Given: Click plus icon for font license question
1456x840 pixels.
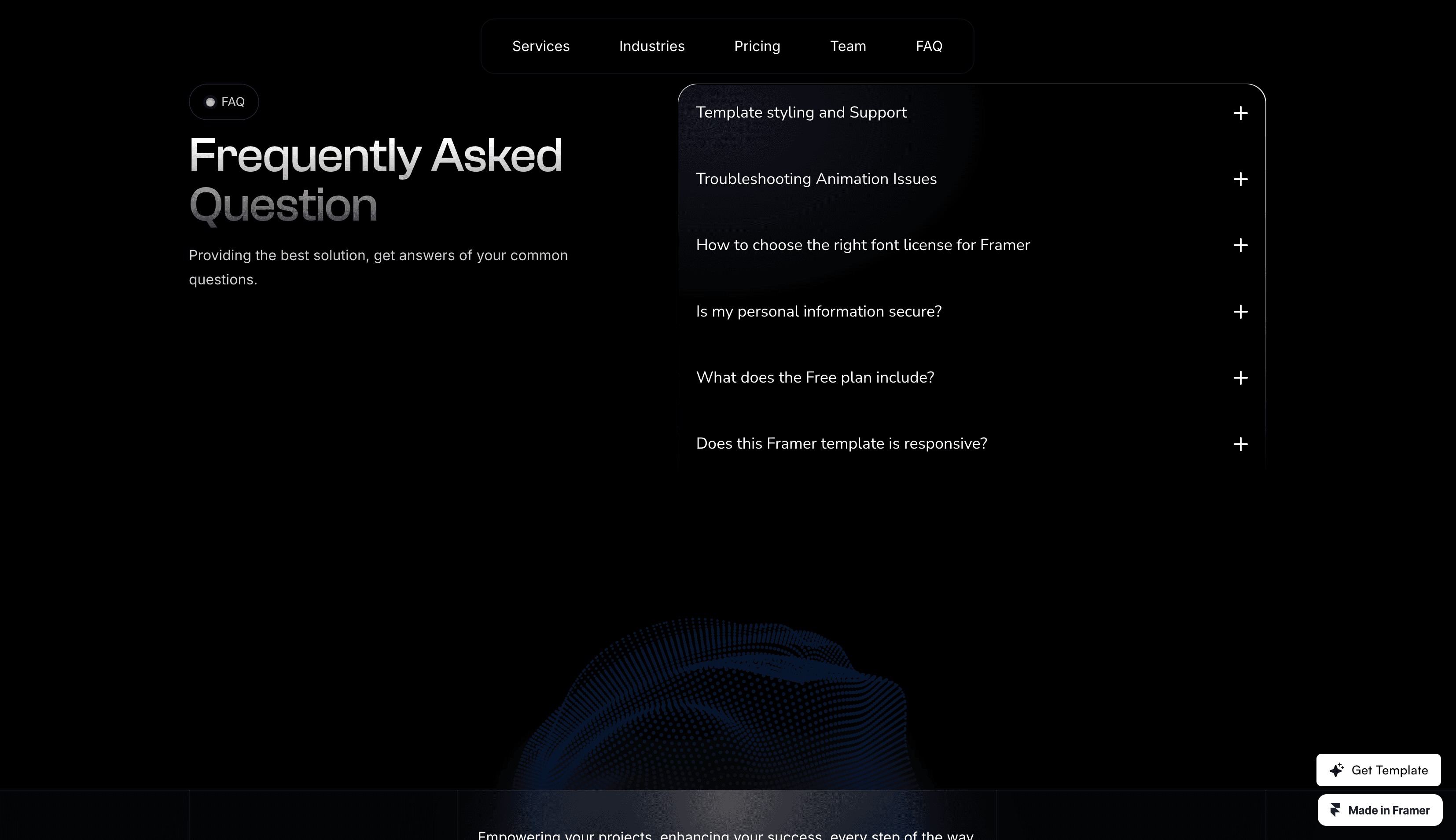Looking at the screenshot, I should [1240, 246].
